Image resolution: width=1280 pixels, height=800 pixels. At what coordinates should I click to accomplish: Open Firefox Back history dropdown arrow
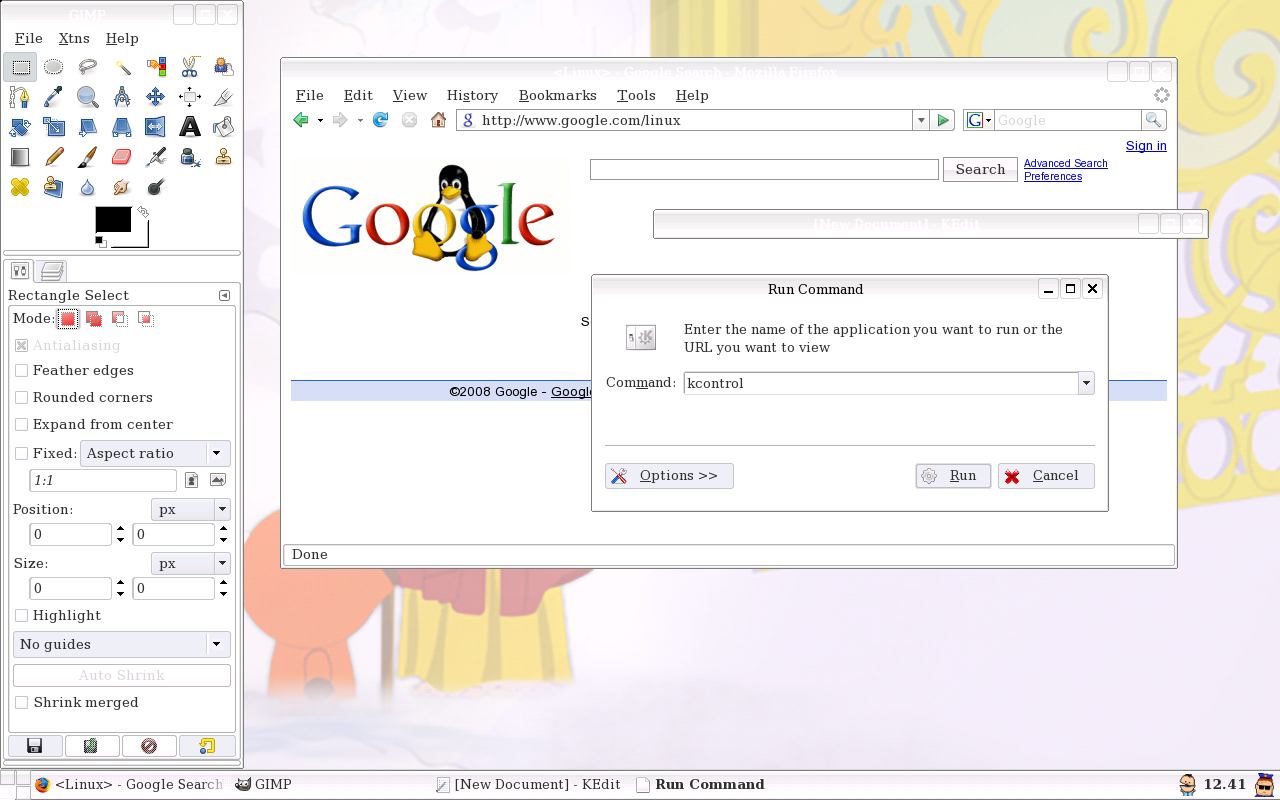pyautogui.click(x=320, y=120)
